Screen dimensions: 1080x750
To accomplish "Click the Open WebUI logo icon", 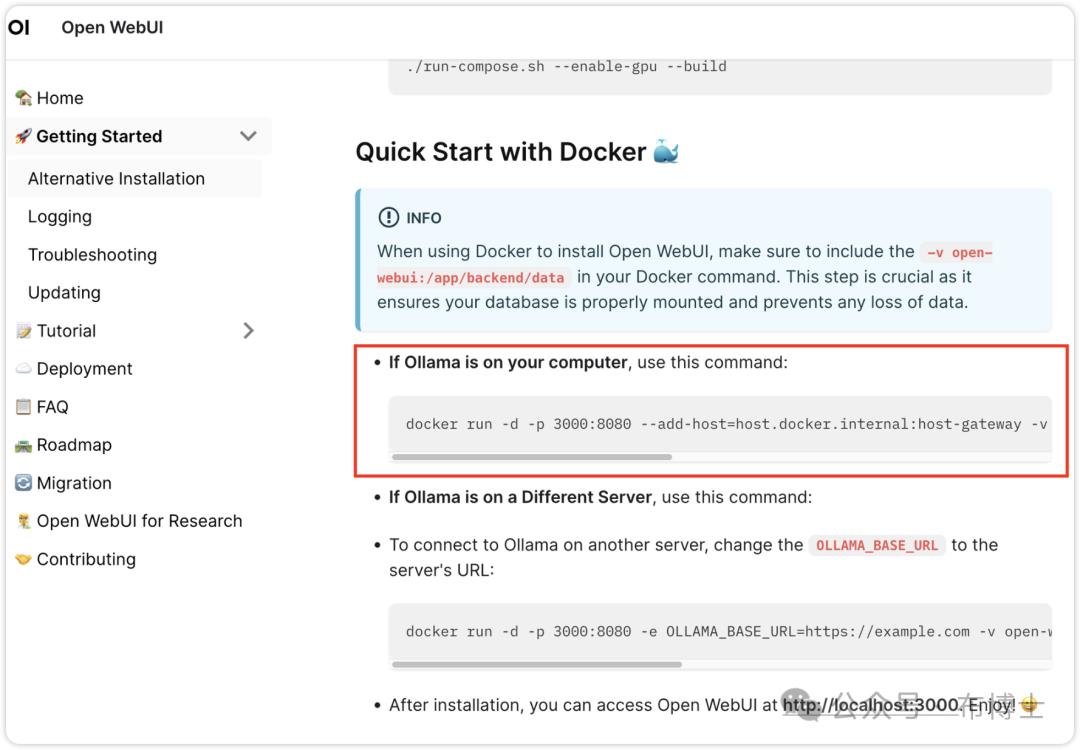I will pos(19,28).
